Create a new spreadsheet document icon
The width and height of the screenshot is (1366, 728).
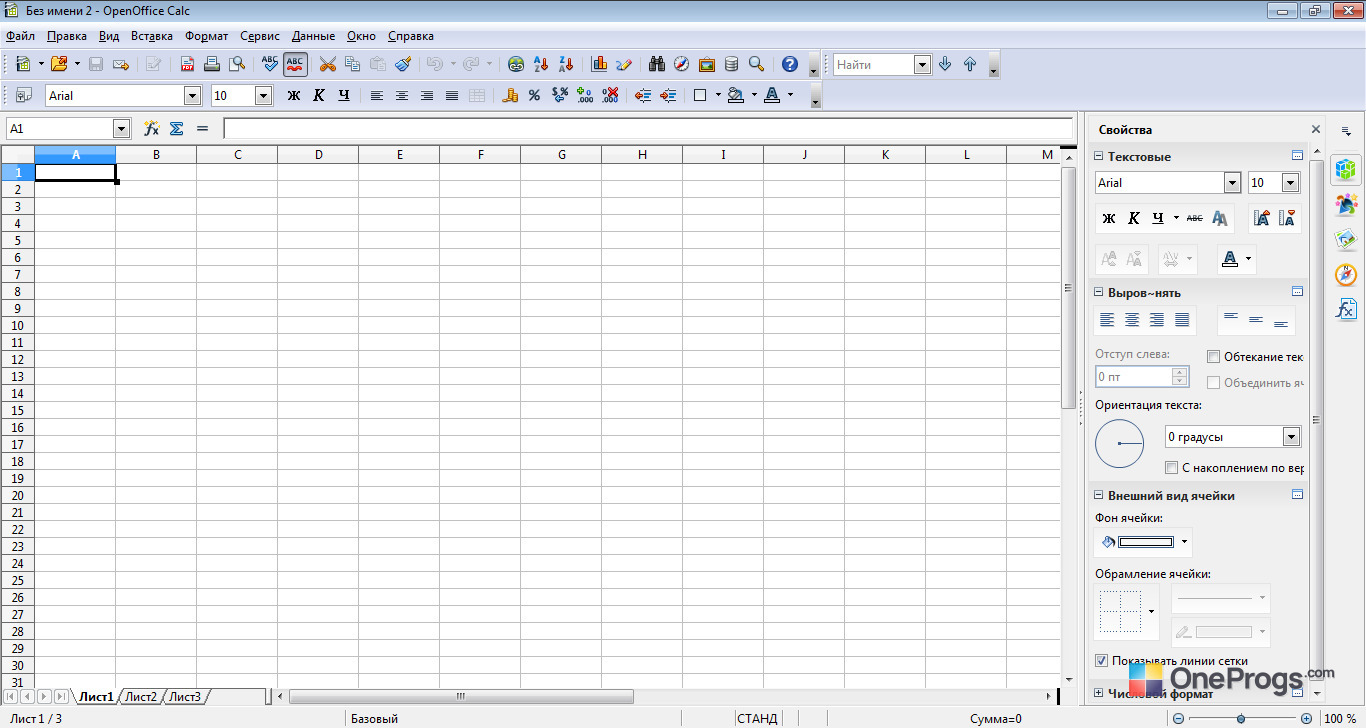click(x=23, y=64)
